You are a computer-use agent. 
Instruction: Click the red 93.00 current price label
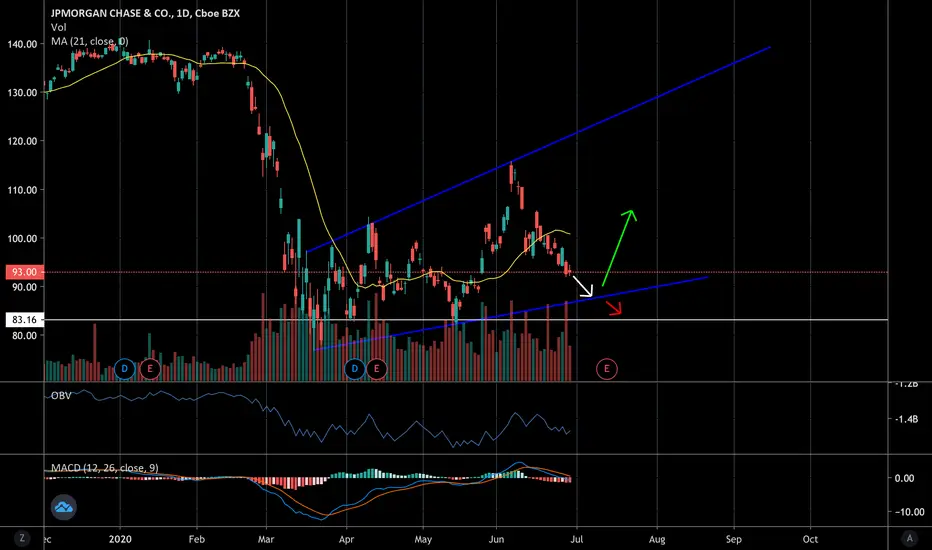[24, 272]
